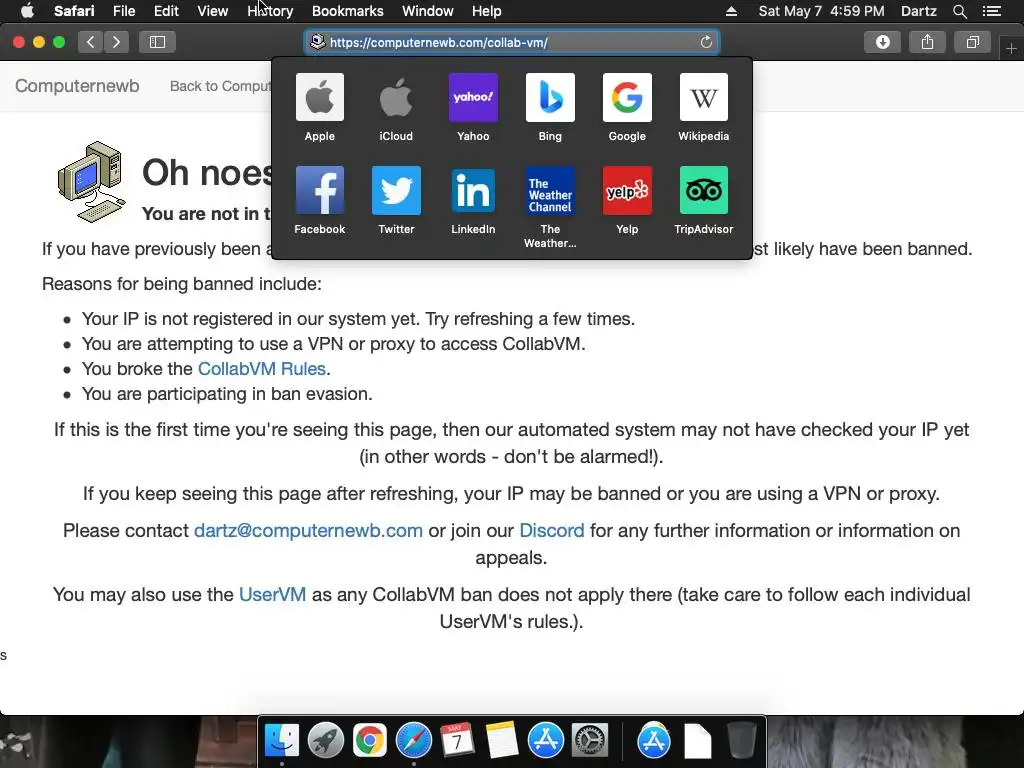
Task: Open the Window menu
Action: [427, 11]
